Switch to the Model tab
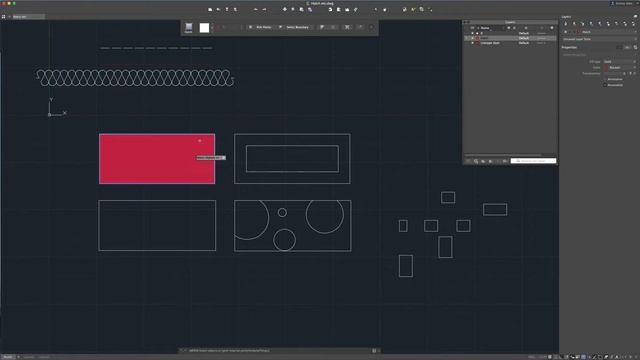640x360 pixels. click(7, 357)
